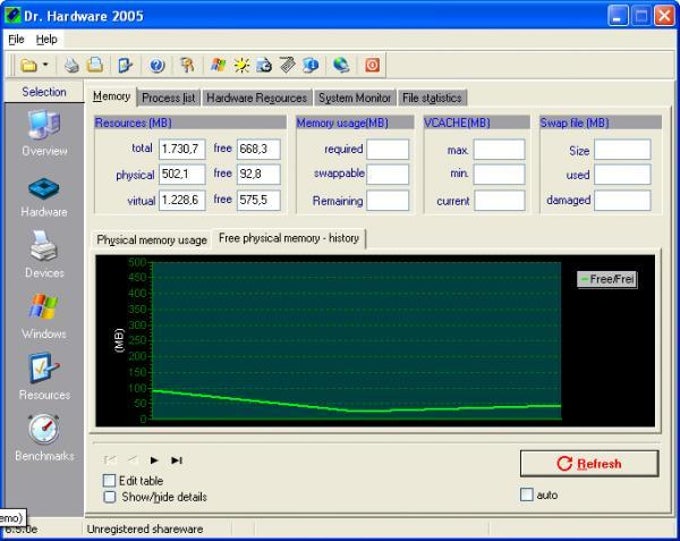
Task: Click the total free field 668,3
Action: (258, 150)
